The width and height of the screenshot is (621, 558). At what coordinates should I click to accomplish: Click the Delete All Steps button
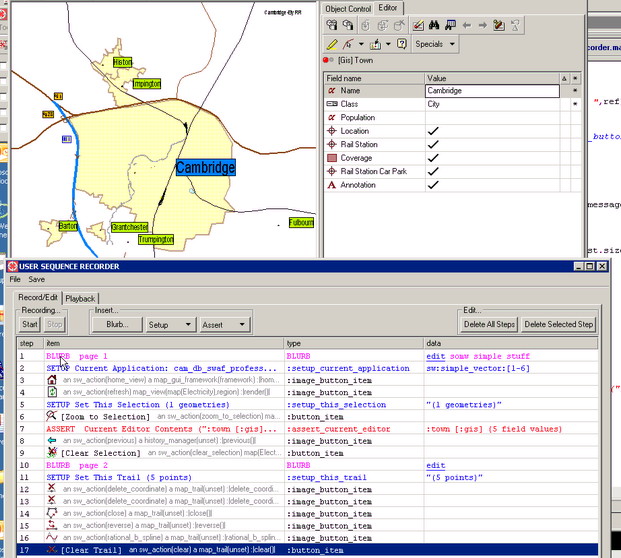(x=488, y=324)
